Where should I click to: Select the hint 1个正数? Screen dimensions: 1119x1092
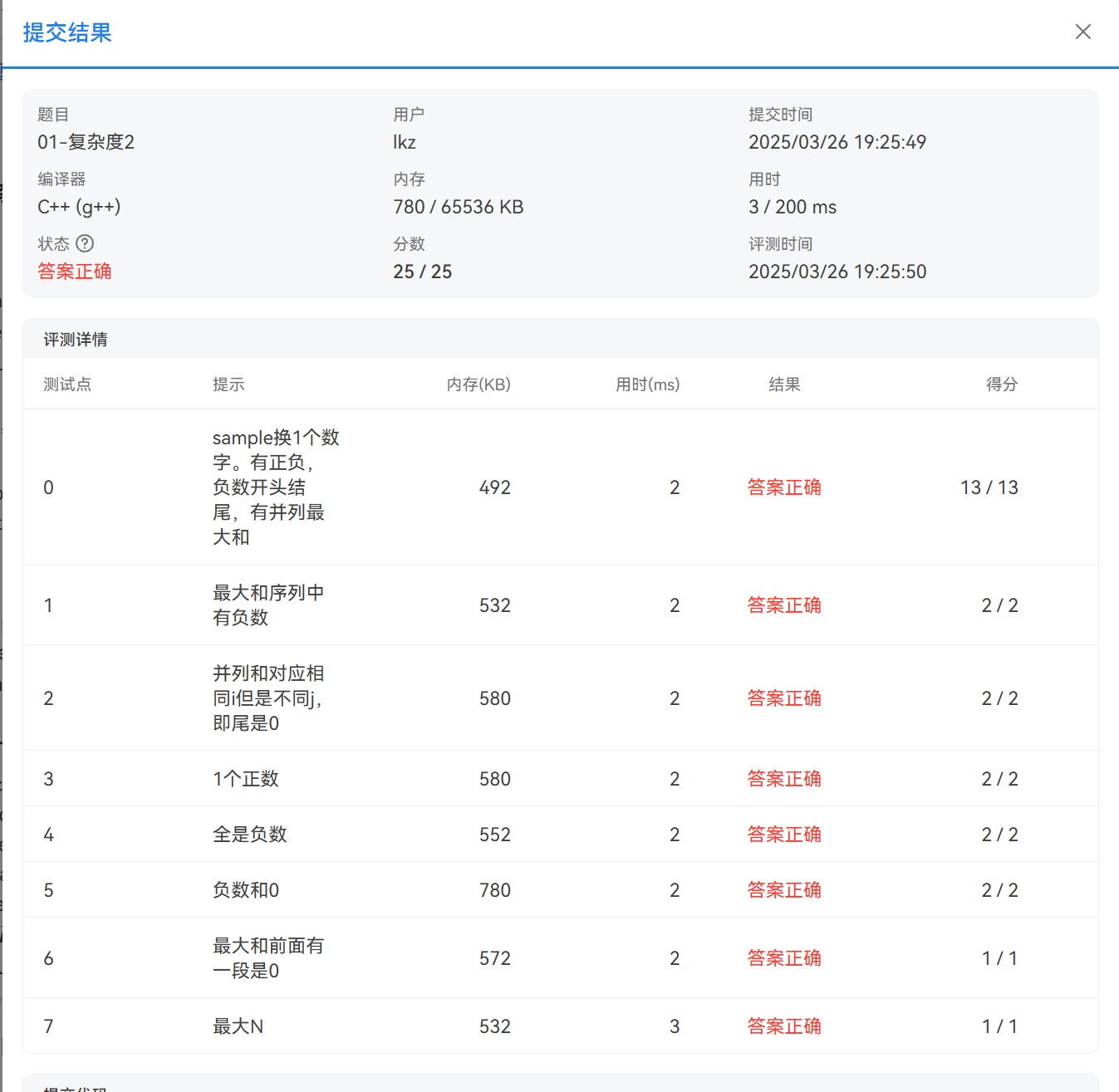(x=246, y=779)
